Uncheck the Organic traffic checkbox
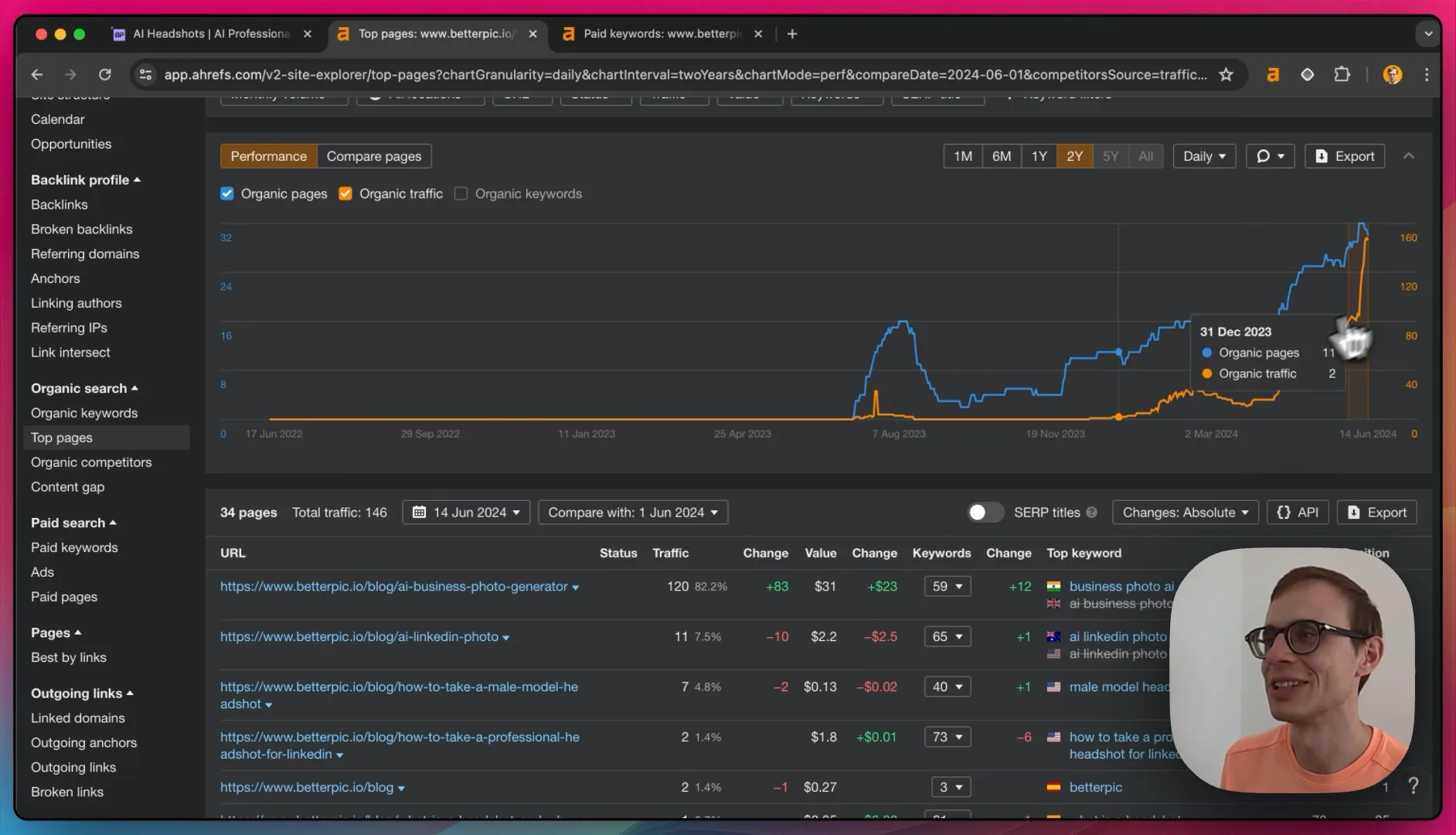Image resolution: width=1456 pixels, height=835 pixels. 345,194
